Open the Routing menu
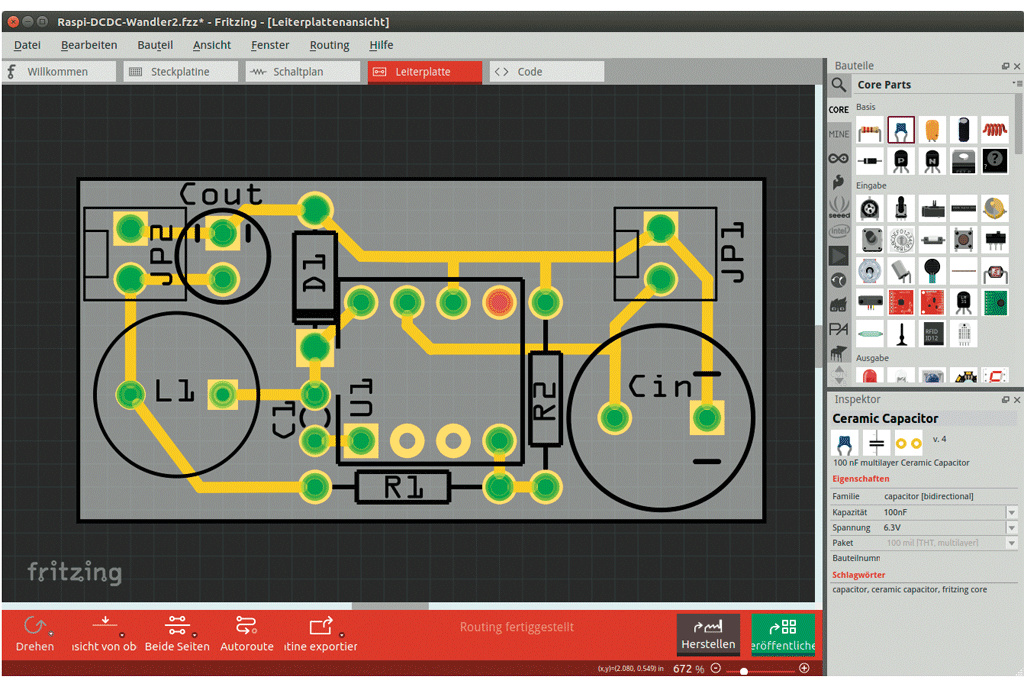Screen dimensions: 1024x687 coord(329,45)
